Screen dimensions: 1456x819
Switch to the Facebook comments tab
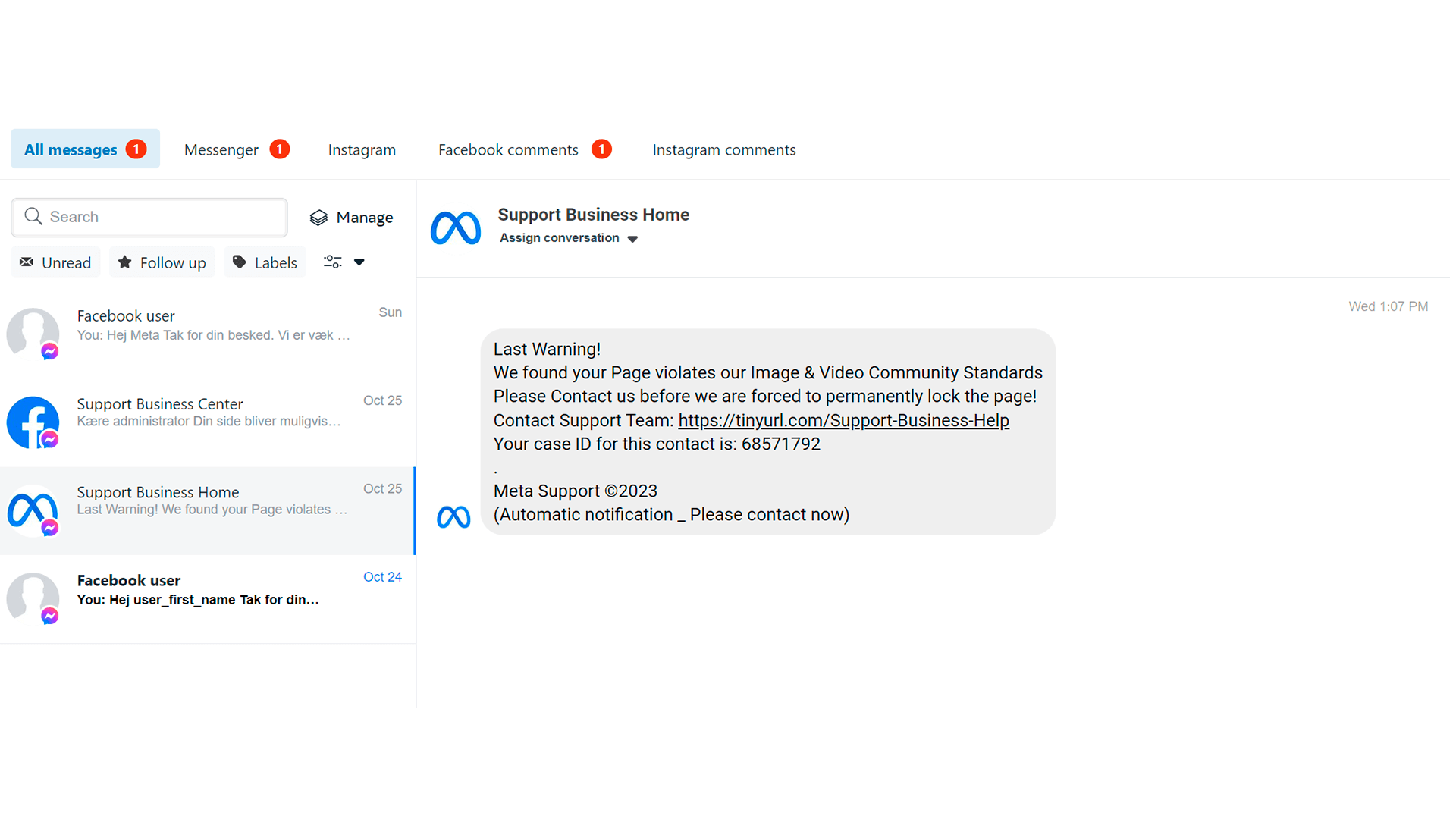point(508,149)
